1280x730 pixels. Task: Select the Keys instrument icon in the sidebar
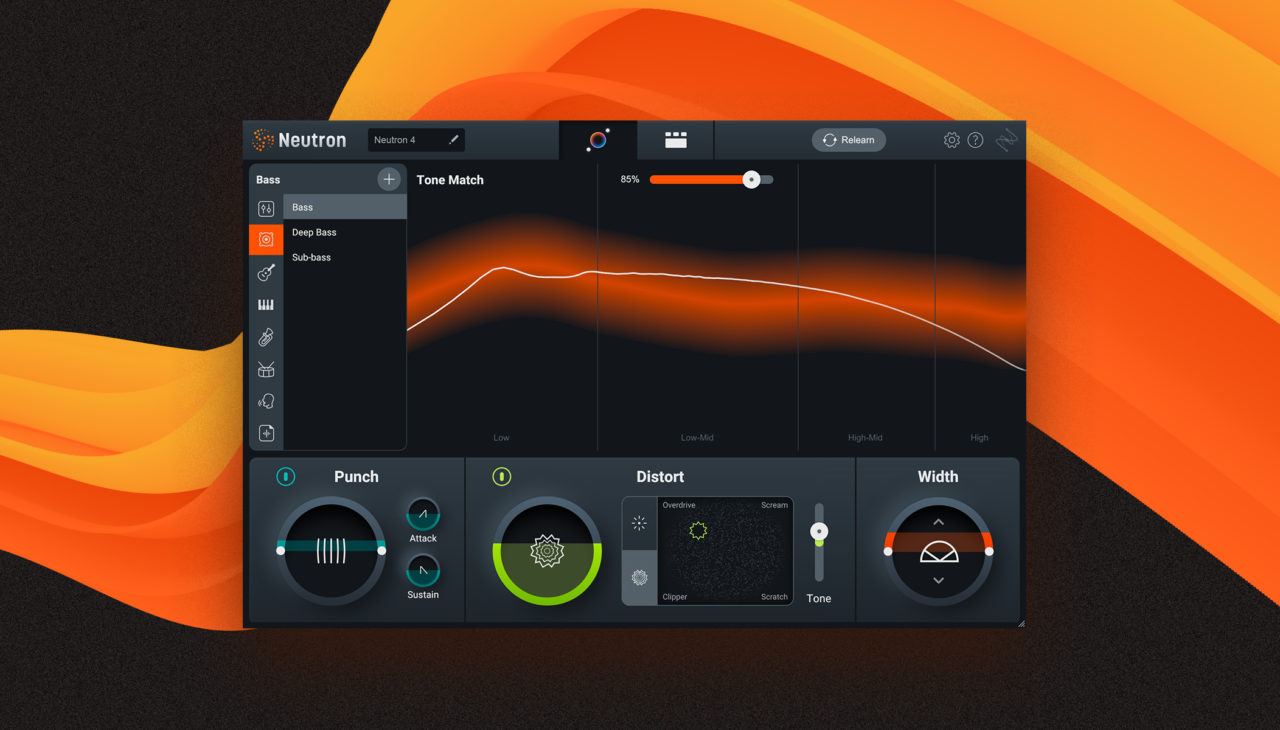pos(265,305)
